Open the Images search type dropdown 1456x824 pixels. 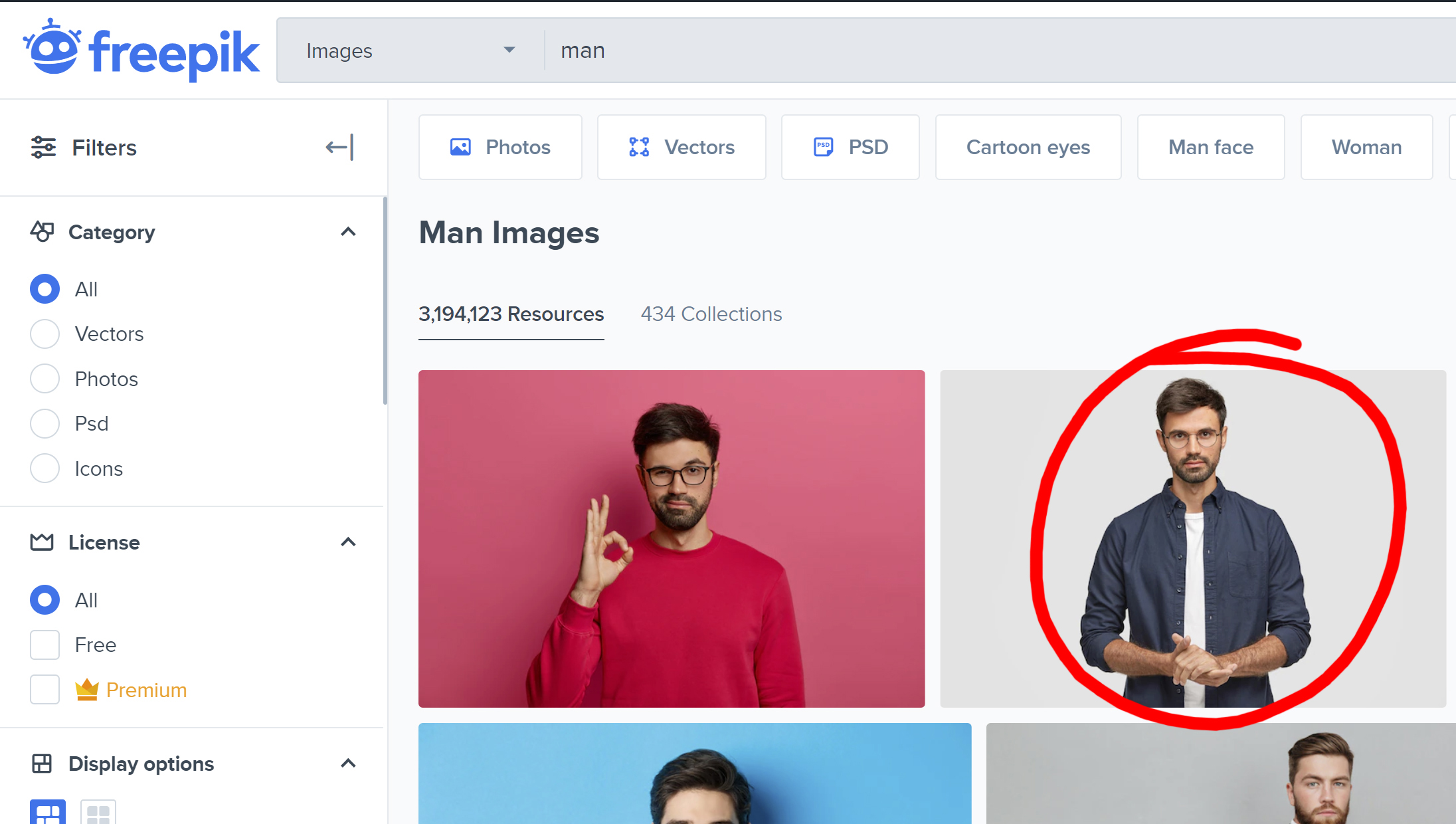(410, 51)
